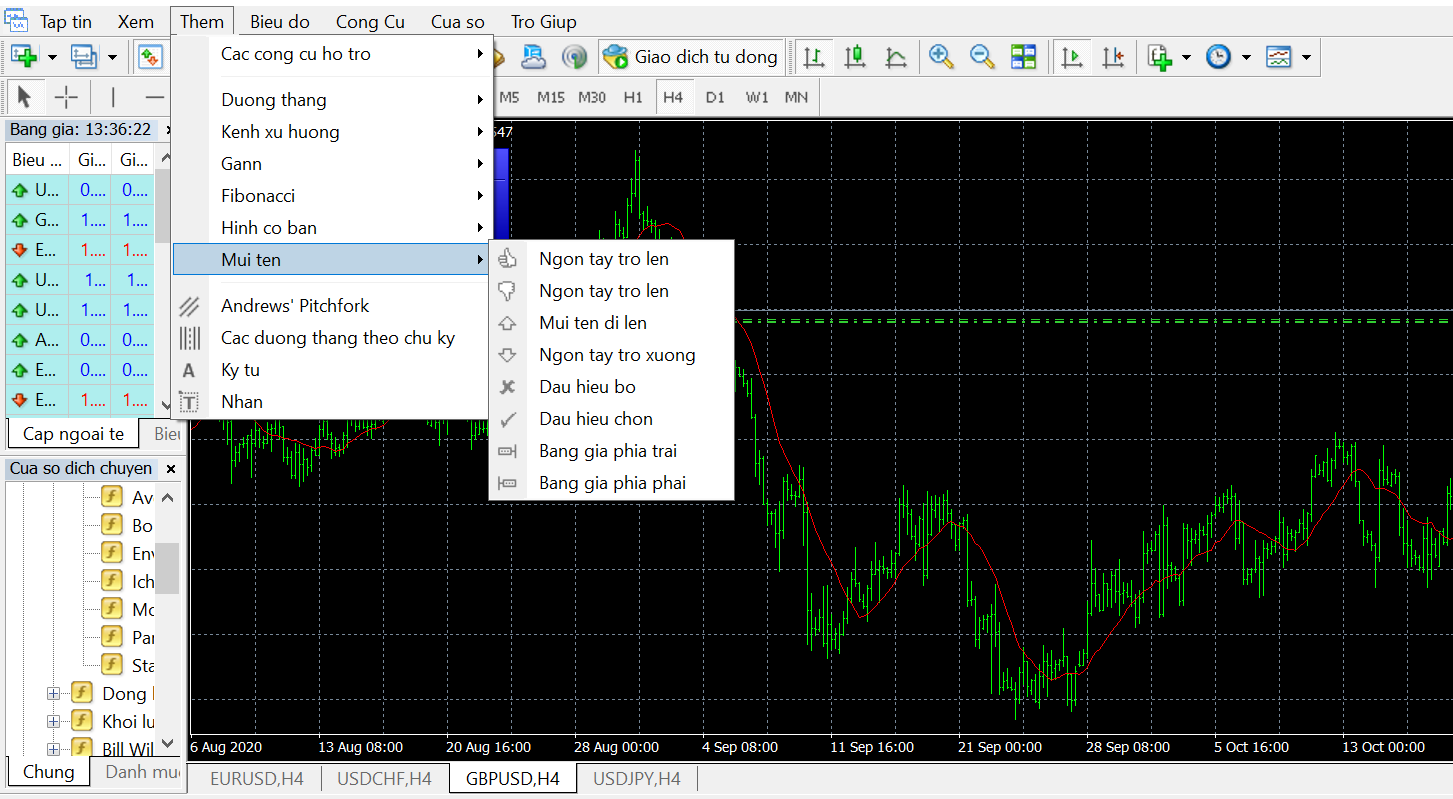Image resolution: width=1453 pixels, height=799 pixels.
Task: Select the MN timeframe
Action: (x=796, y=97)
